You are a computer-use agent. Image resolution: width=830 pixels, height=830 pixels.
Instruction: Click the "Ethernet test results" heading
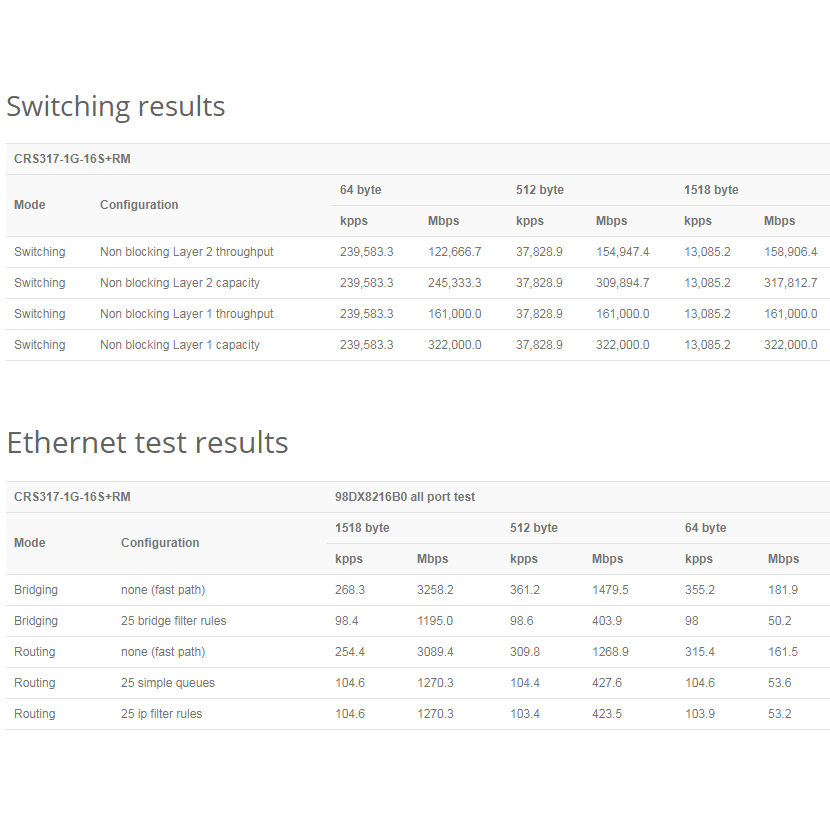point(147,442)
